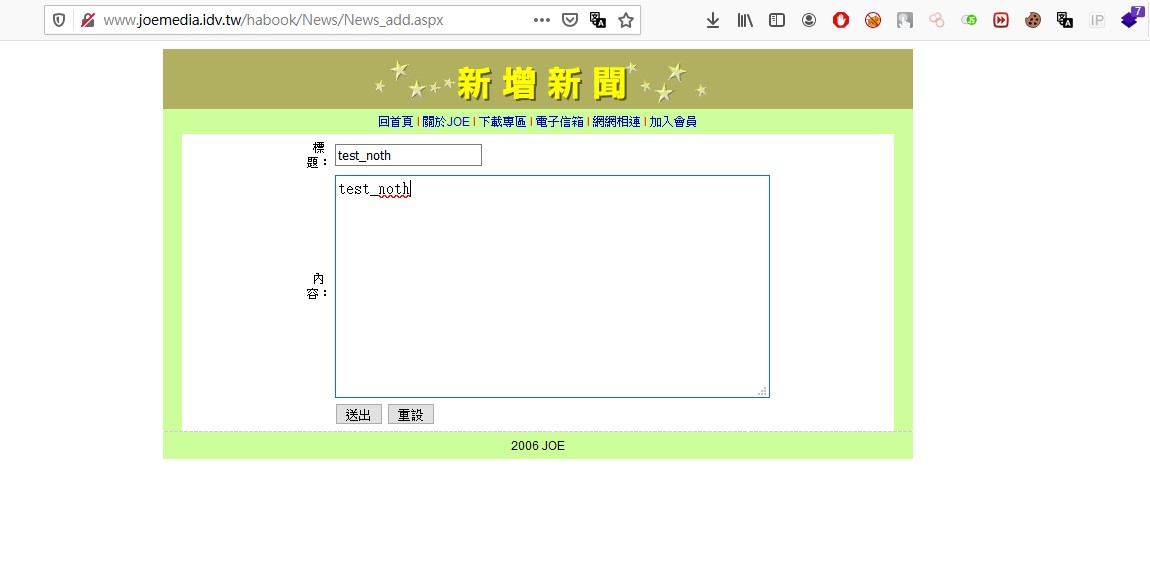
Task: Toggle the green JS switch extension
Action: [969, 21]
